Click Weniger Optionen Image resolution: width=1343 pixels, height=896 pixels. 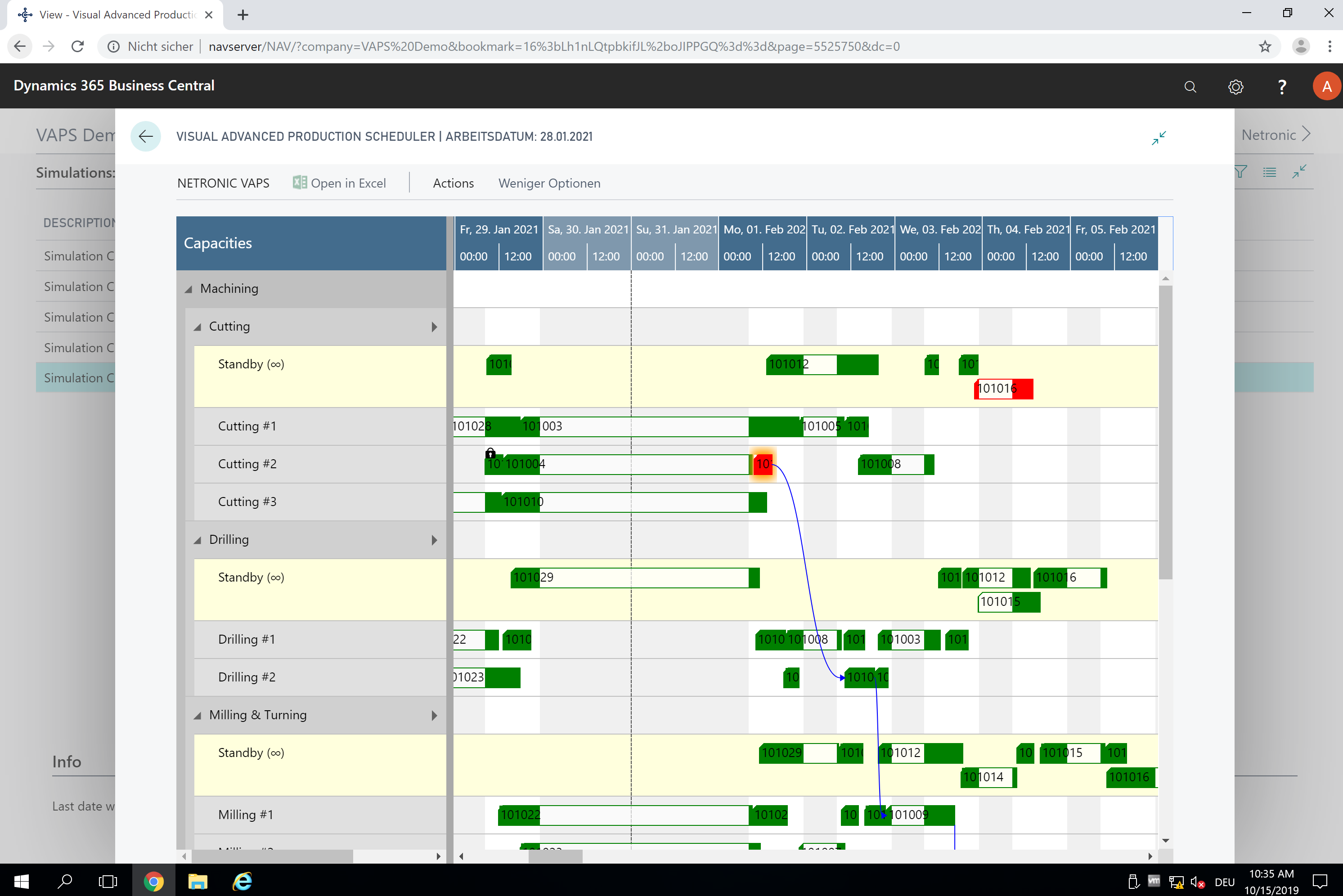click(549, 184)
